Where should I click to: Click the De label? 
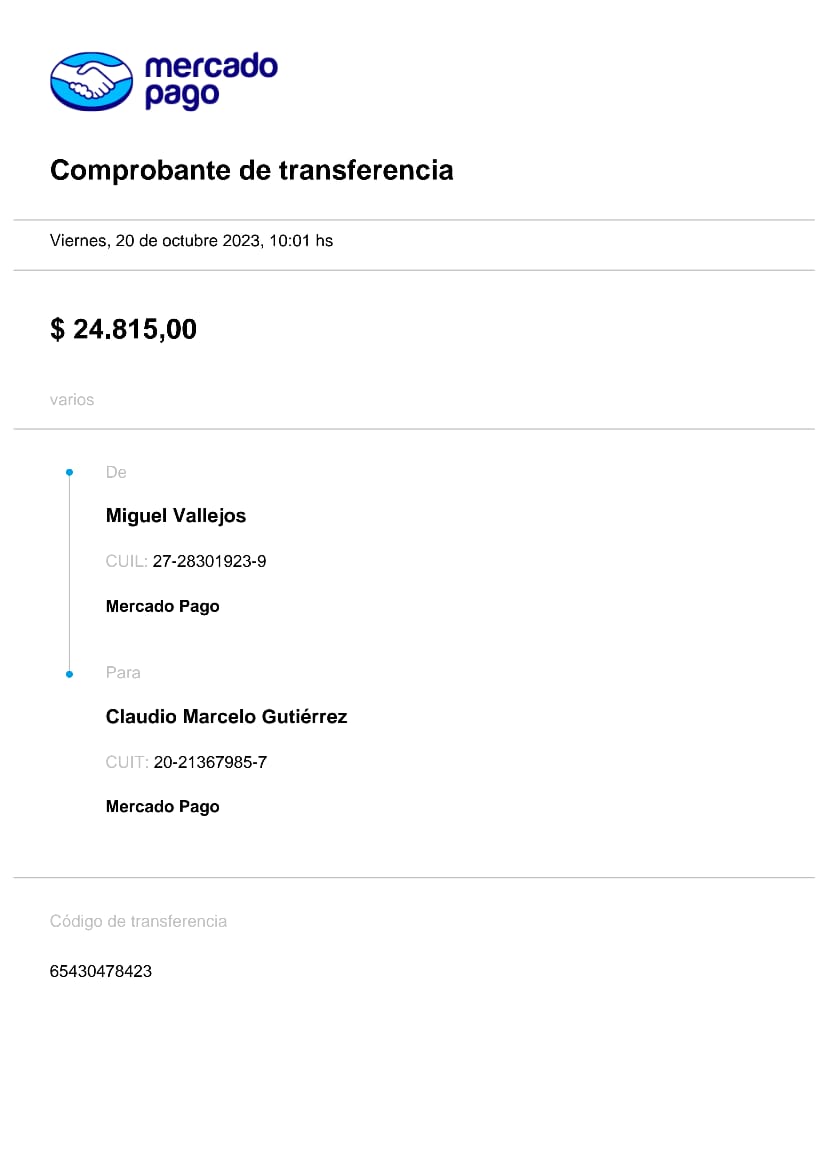[x=116, y=472]
